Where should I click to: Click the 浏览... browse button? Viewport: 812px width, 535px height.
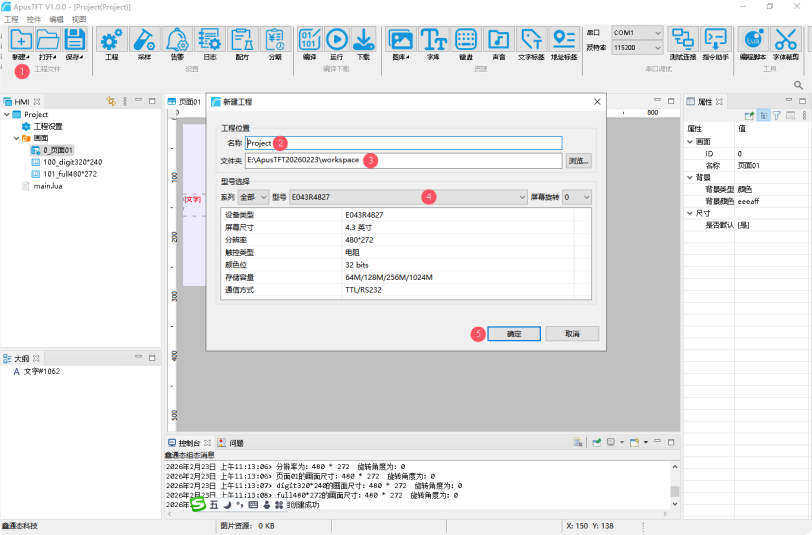point(579,160)
